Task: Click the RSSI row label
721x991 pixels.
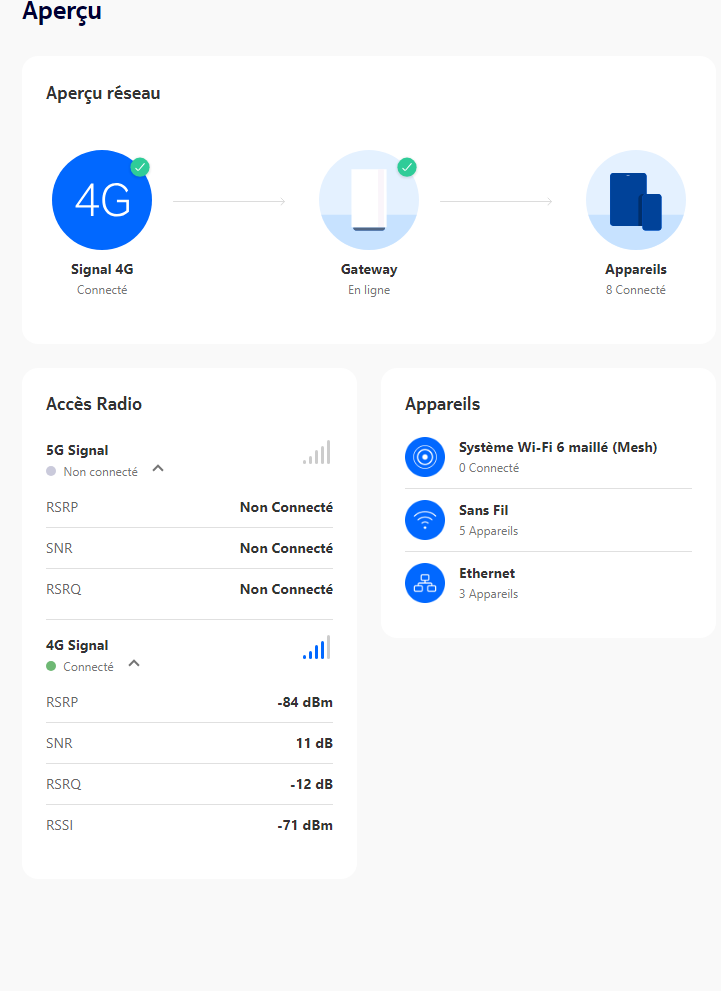Action: pyautogui.click(x=59, y=825)
